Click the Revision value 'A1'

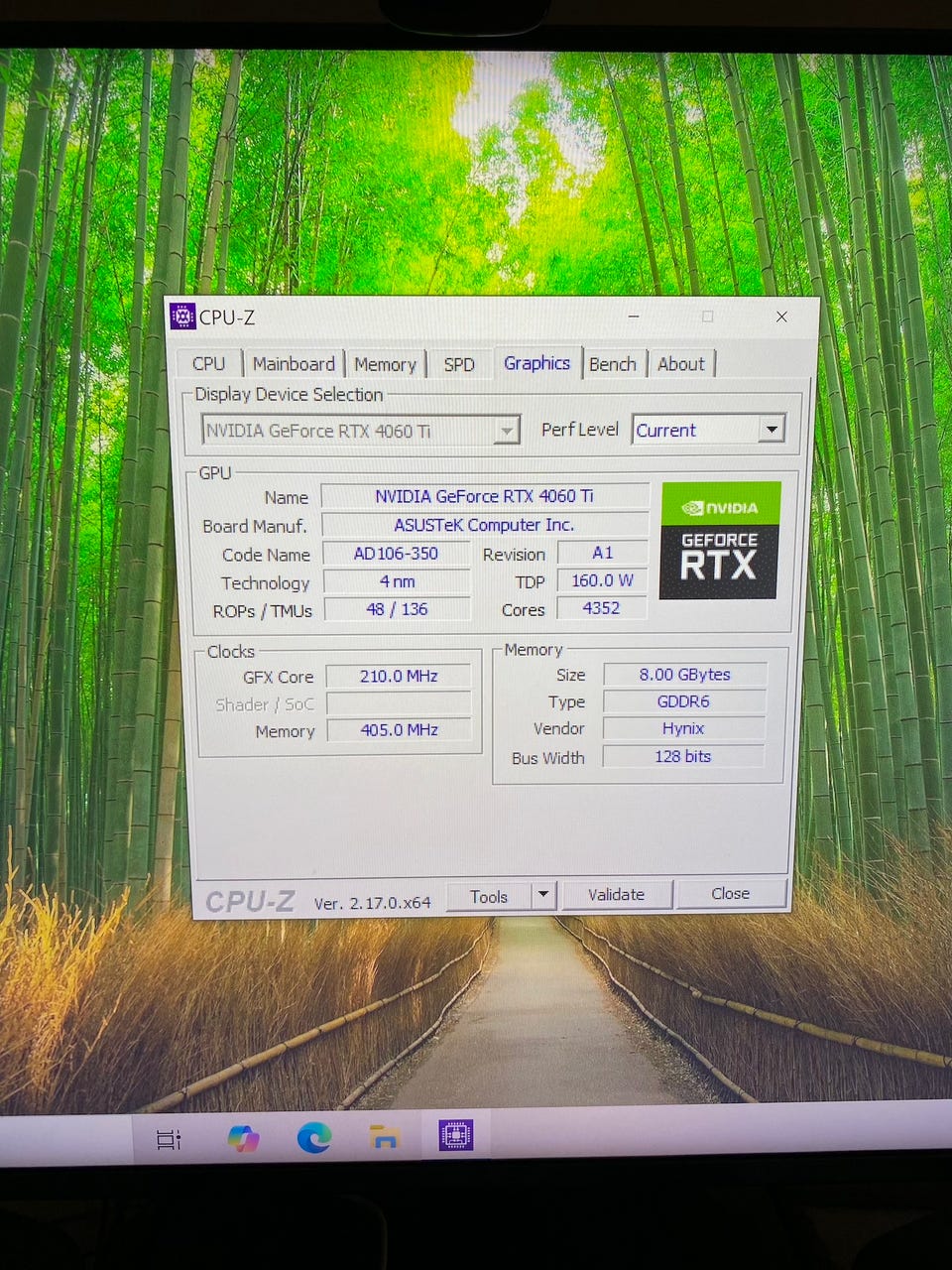(x=603, y=553)
